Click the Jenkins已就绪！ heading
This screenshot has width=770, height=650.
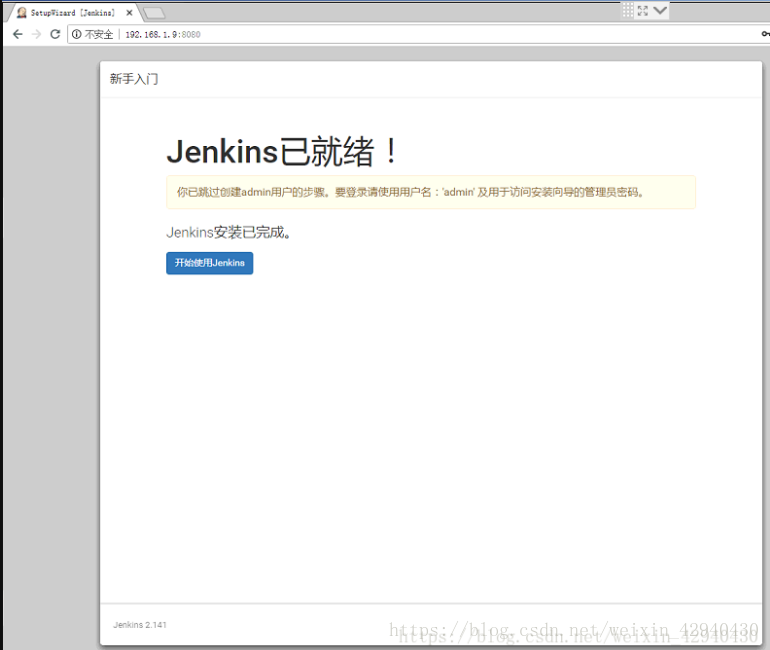[x=282, y=151]
